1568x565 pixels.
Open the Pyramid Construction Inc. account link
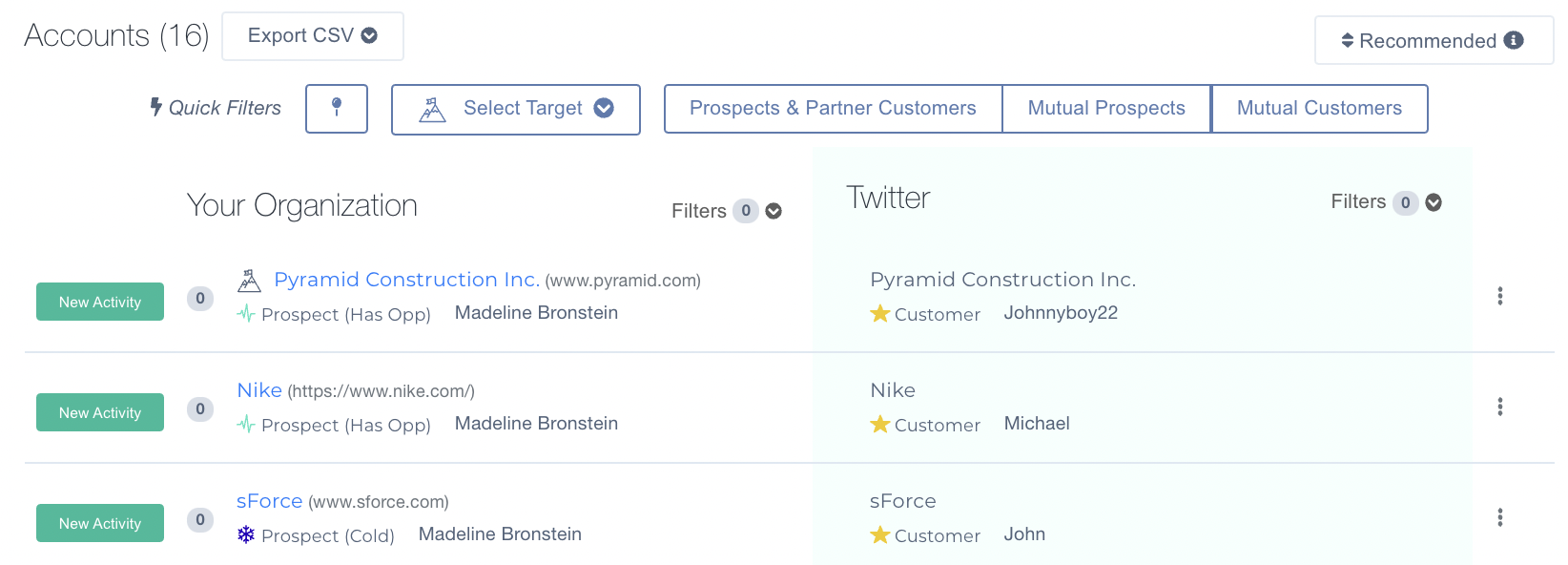406,280
